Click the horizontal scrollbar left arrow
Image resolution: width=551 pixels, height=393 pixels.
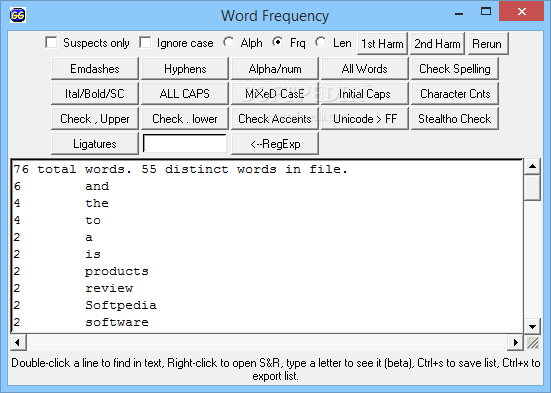[x=18, y=342]
